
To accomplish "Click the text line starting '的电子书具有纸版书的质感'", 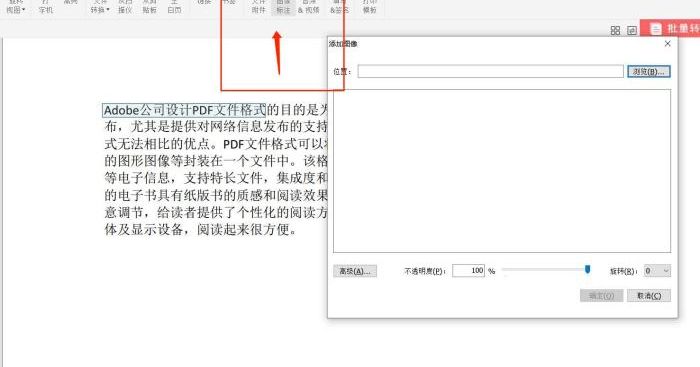I will point(216,195).
